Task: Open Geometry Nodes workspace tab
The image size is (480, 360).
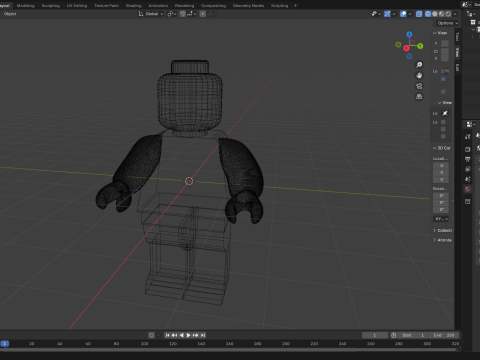Action: click(248, 5)
